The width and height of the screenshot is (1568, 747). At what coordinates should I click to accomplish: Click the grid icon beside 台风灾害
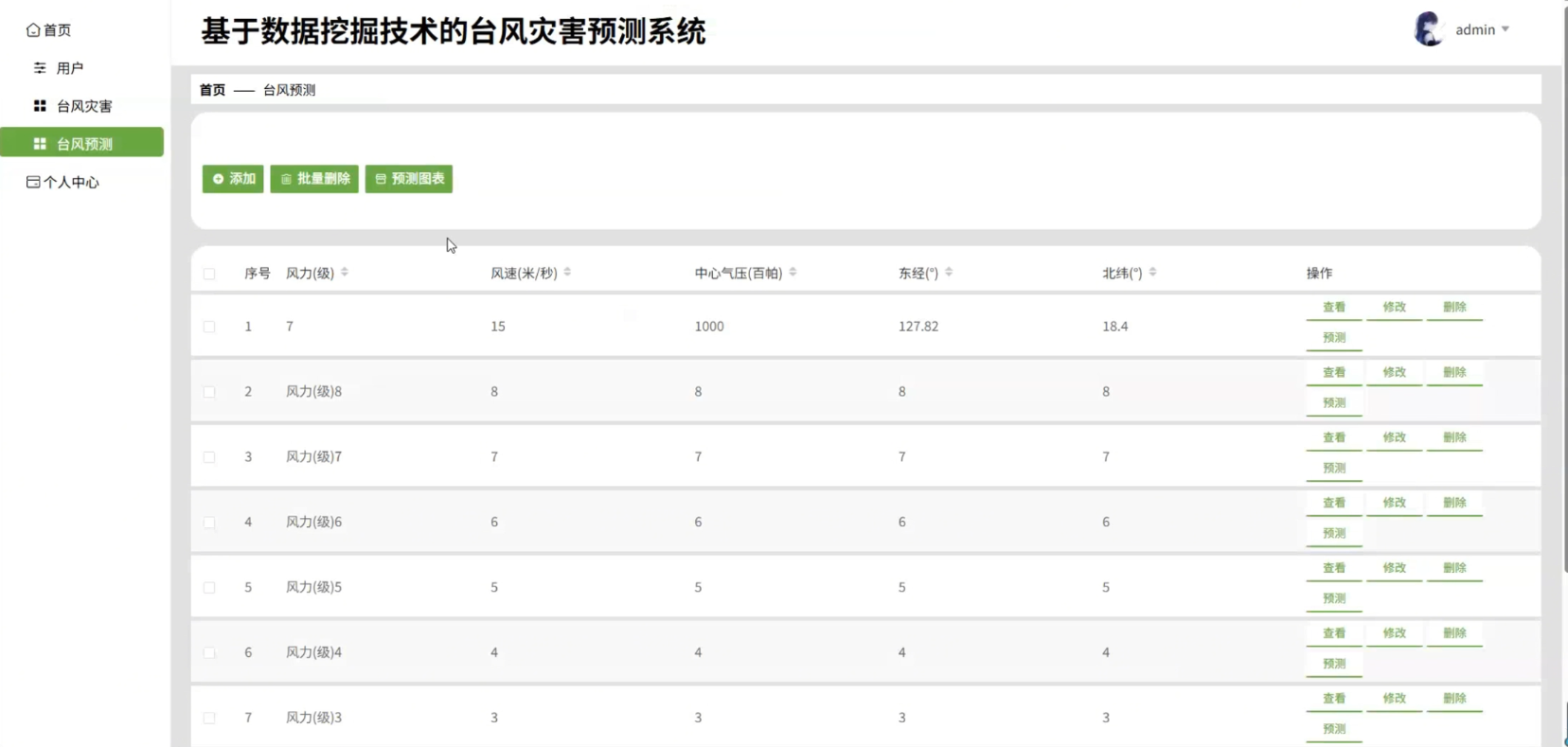[40, 106]
